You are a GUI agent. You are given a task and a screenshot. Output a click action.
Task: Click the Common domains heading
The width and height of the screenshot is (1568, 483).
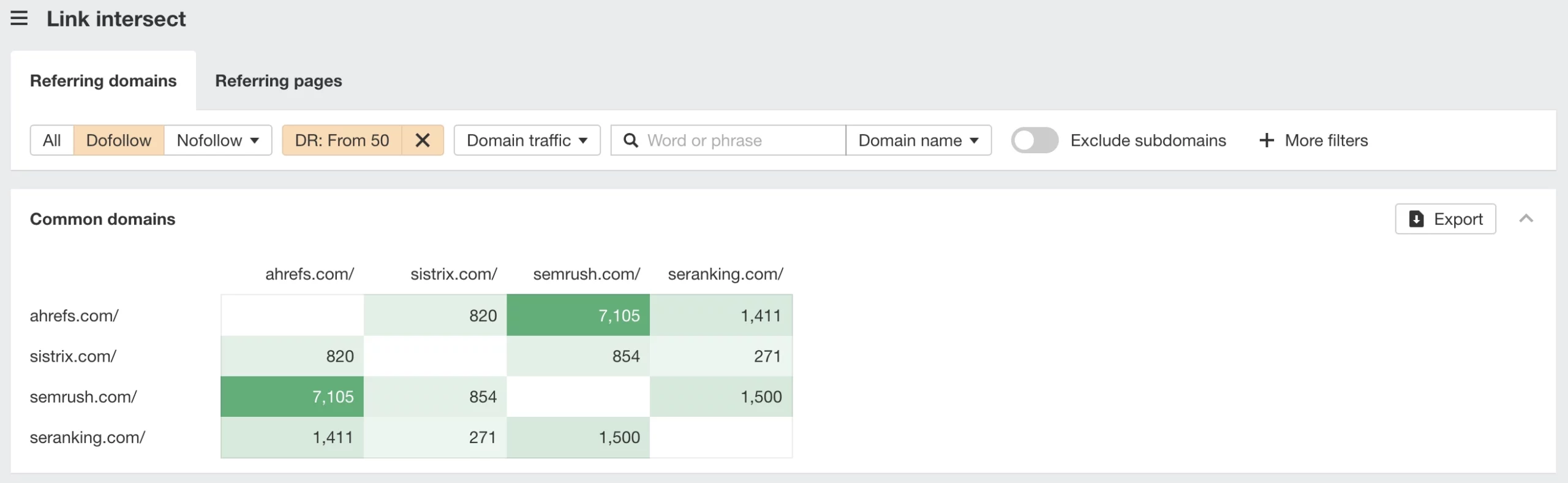[x=102, y=219]
